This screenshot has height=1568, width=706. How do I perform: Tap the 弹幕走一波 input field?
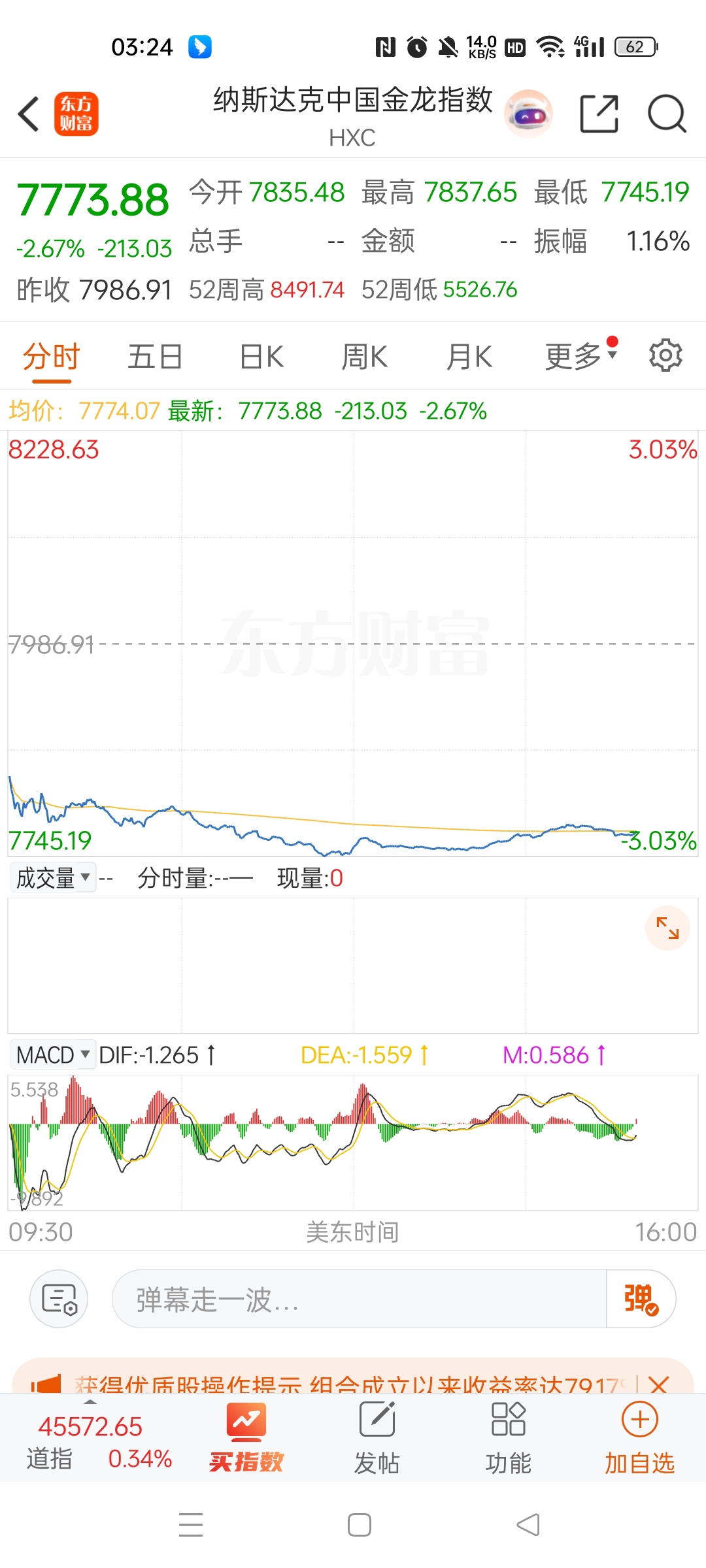pyautogui.click(x=360, y=1299)
